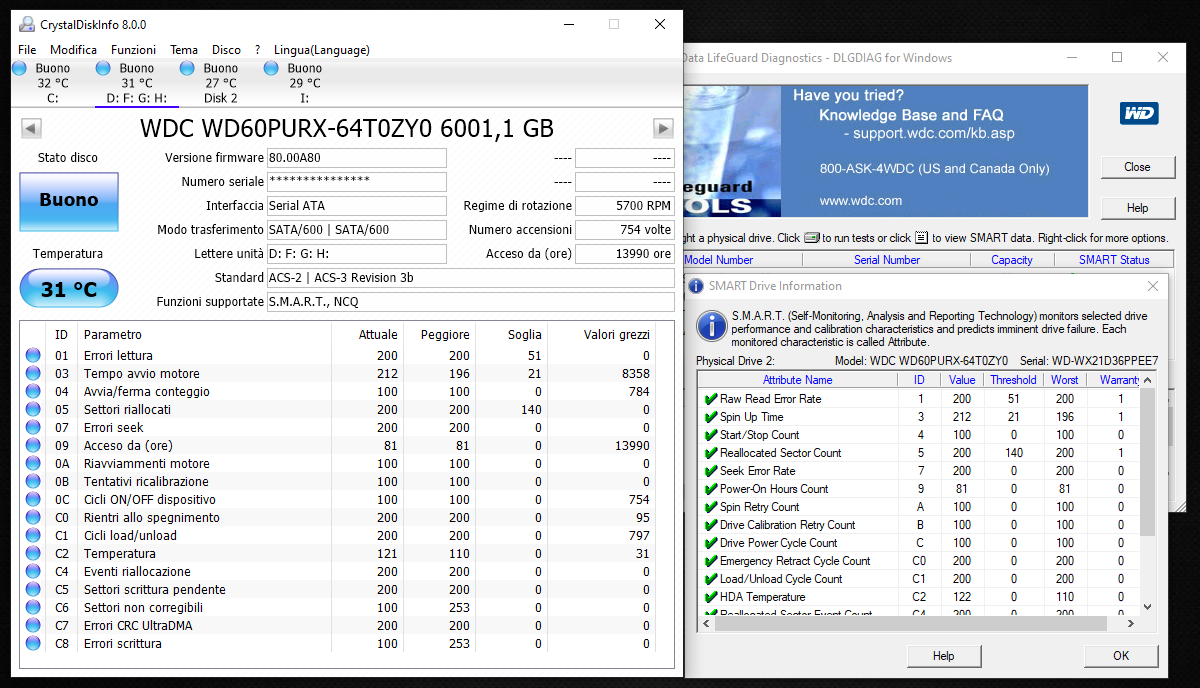The image size is (1200, 688).
Task: Click the 754 volte power-on count field
Action: coord(625,230)
